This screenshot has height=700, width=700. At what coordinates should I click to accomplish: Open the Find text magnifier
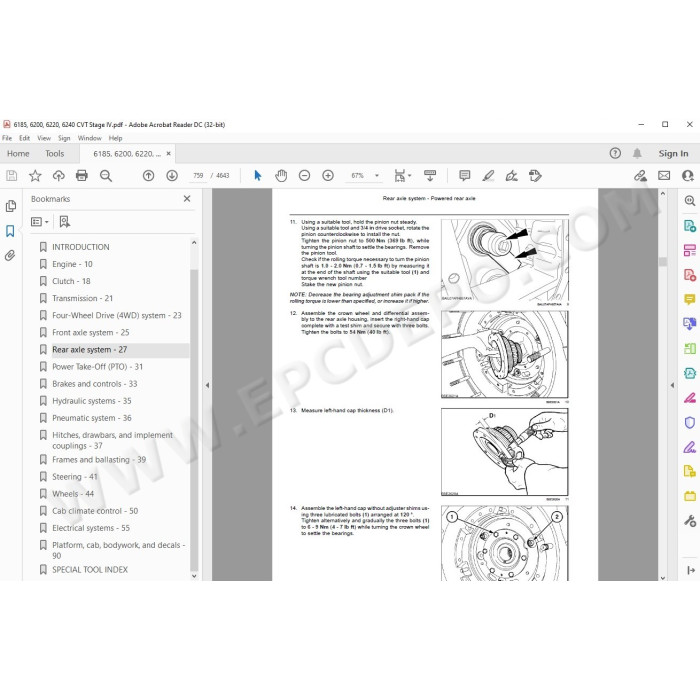[x=106, y=175]
